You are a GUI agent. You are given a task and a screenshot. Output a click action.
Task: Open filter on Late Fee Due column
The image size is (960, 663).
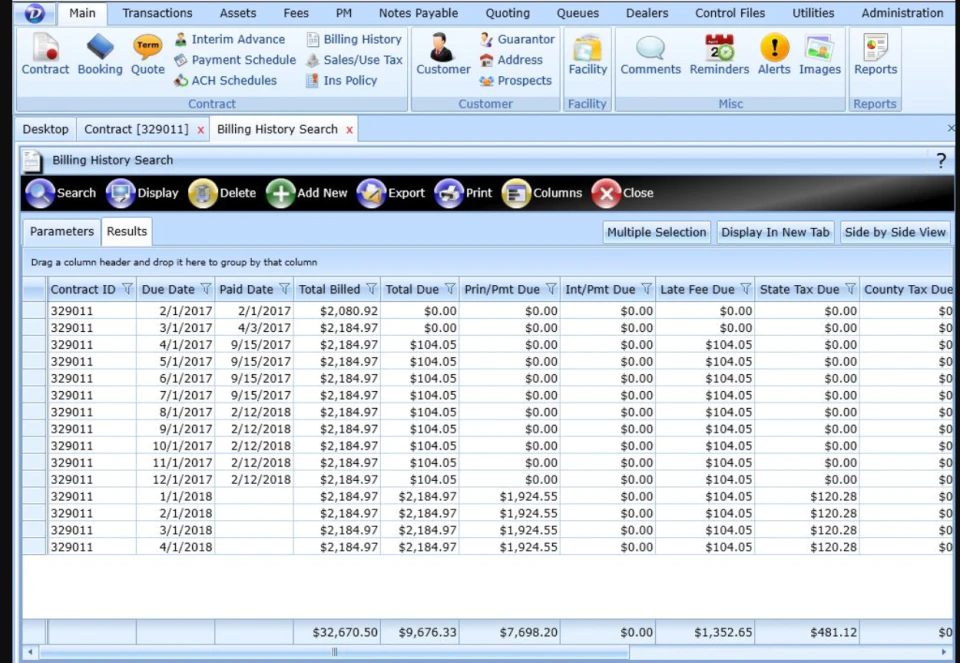click(745, 289)
